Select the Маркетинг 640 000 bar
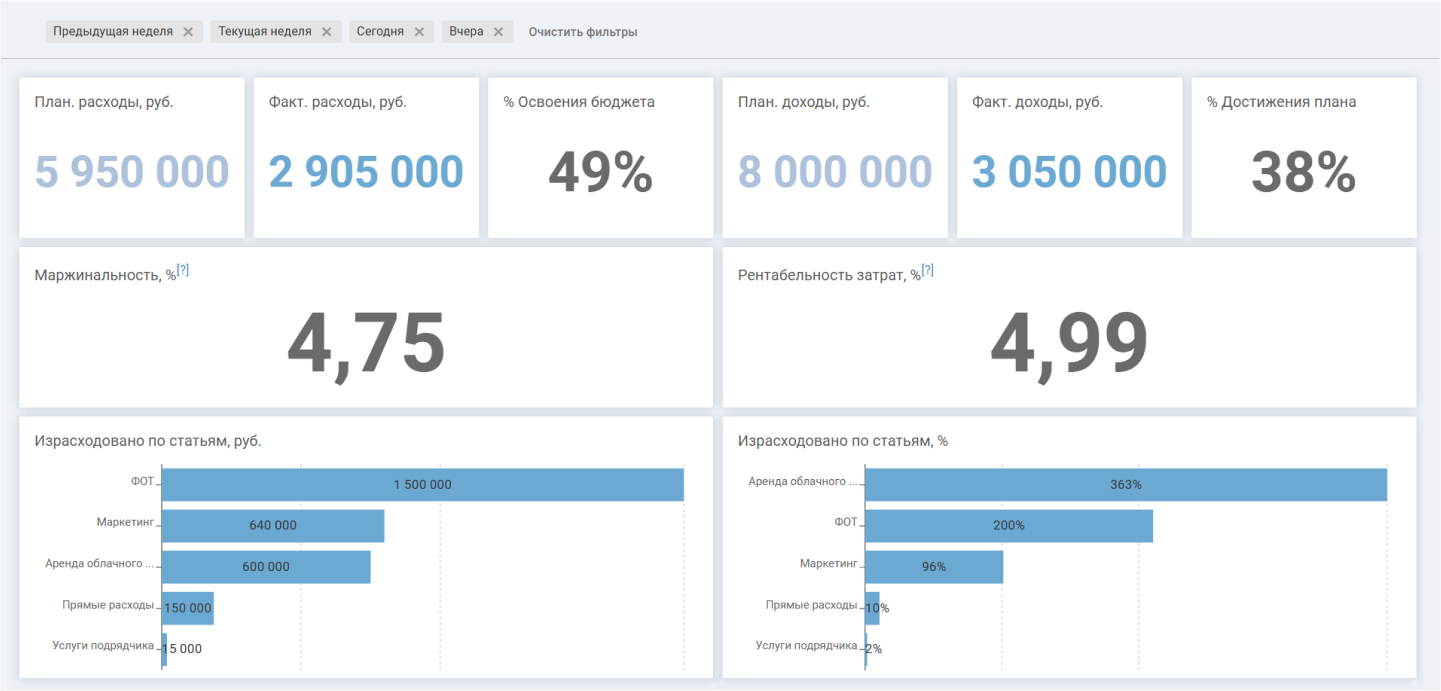The image size is (1441, 691). click(x=273, y=525)
